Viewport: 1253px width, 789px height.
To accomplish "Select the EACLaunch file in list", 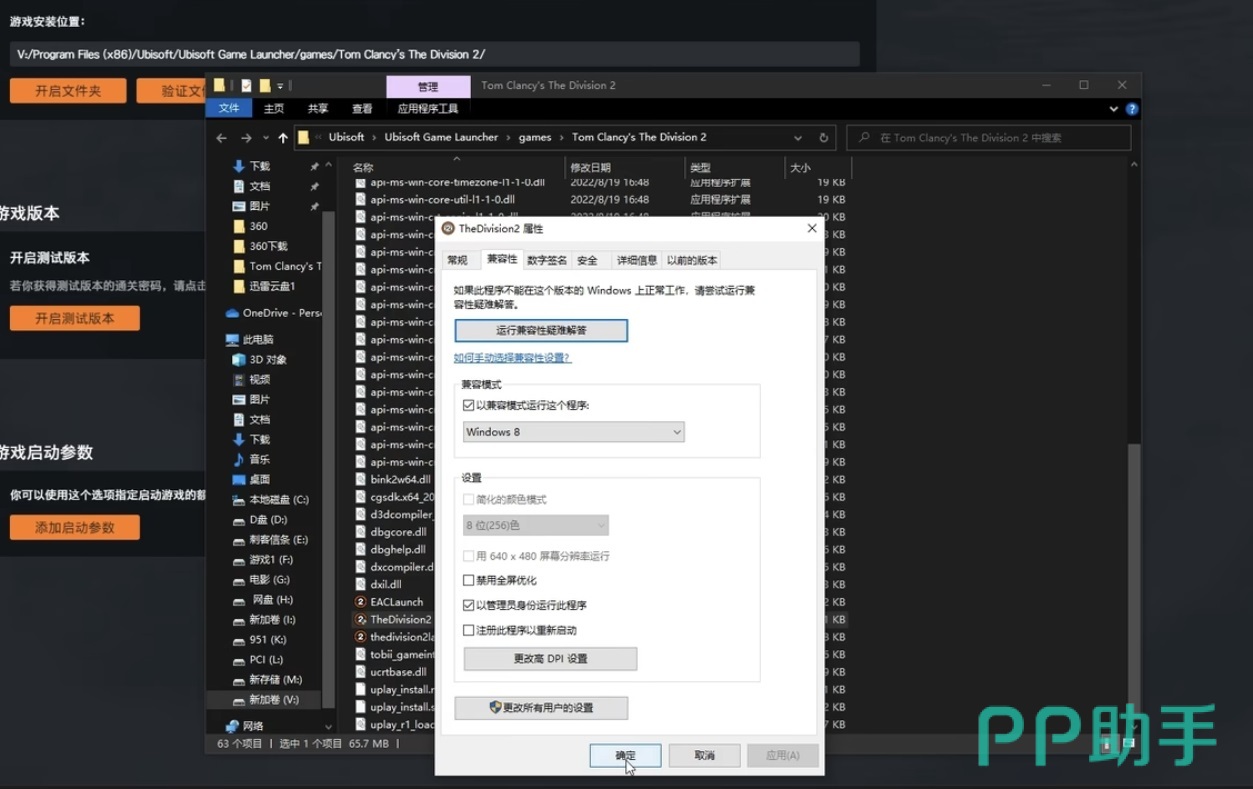I will 390,602.
